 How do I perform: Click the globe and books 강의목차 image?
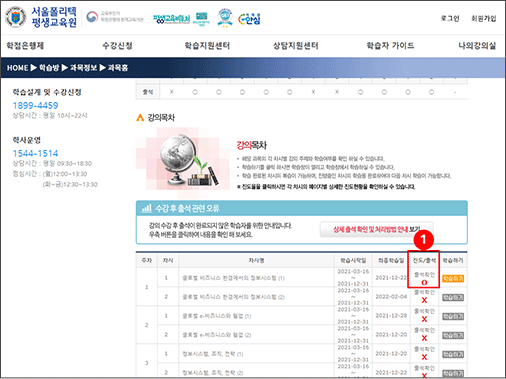[183, 162]
